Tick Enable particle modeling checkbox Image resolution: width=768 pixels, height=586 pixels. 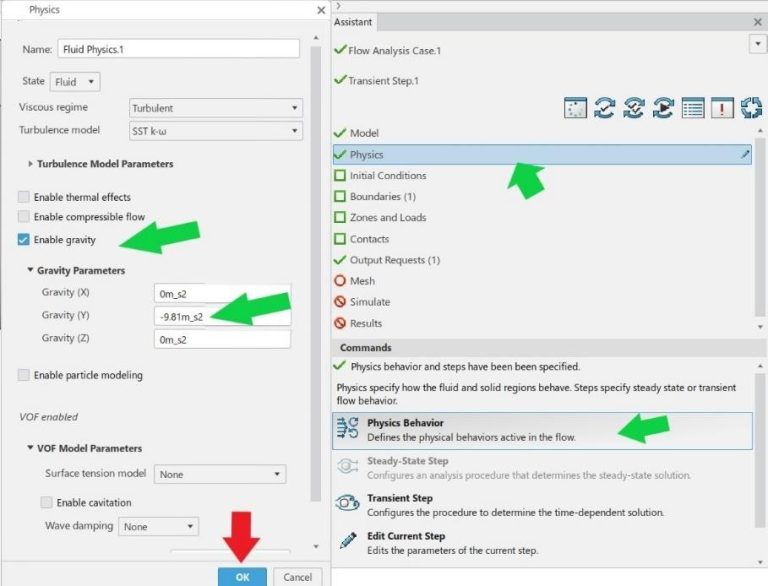(x=24, y=375)
